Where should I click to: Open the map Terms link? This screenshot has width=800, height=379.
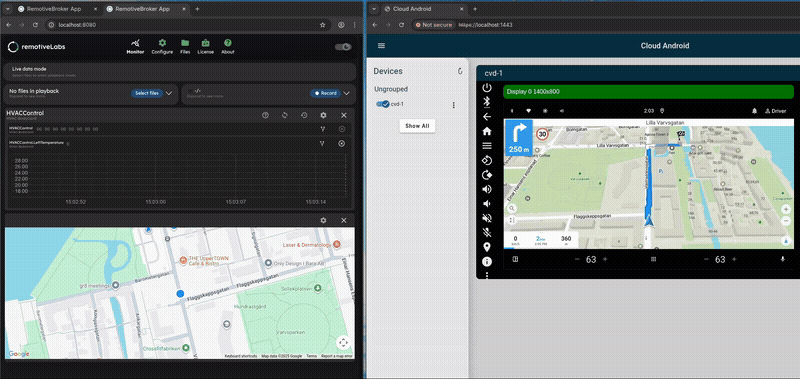(311, 356)
